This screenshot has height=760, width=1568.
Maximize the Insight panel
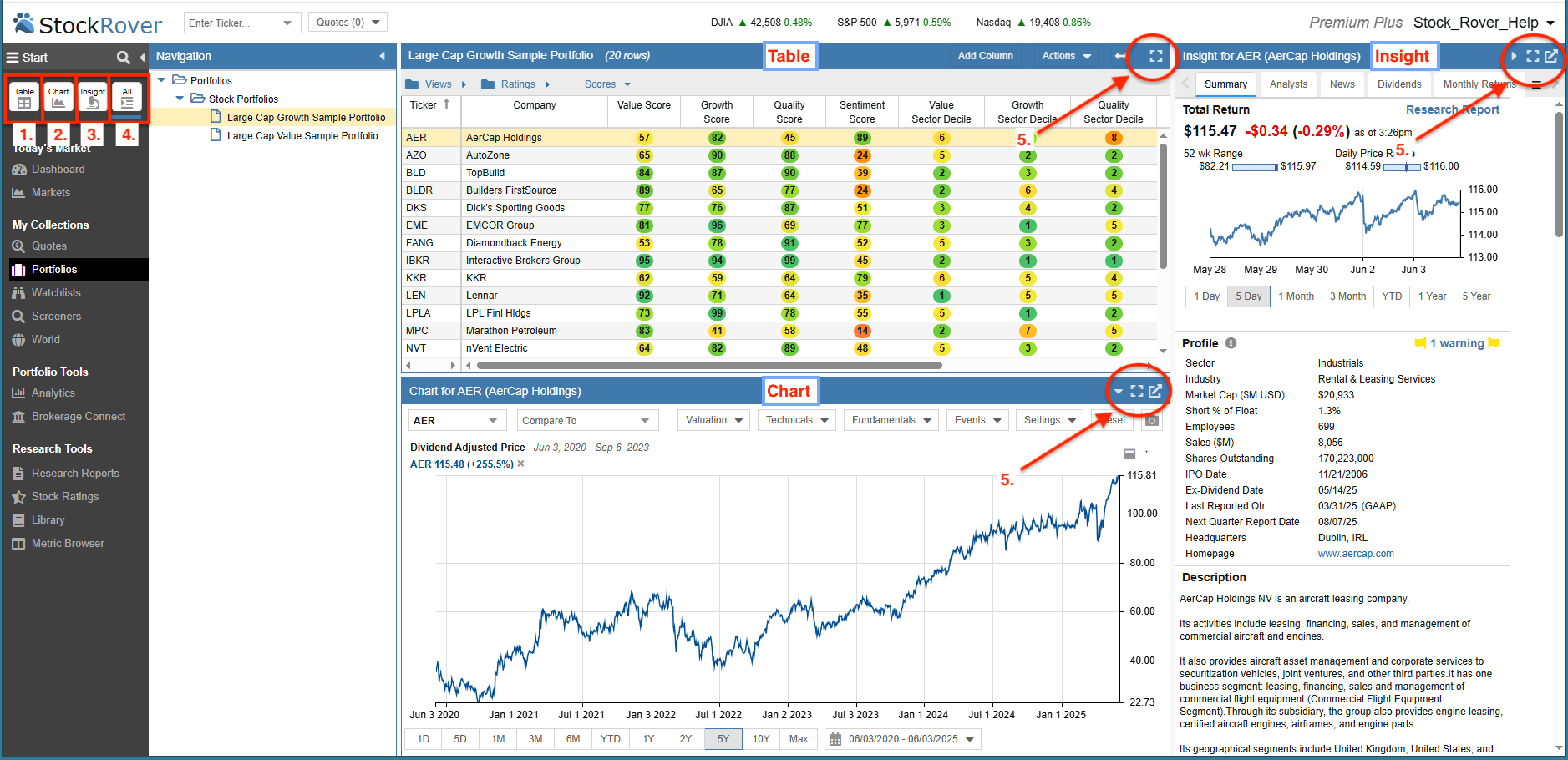[x=1533, y=56]
